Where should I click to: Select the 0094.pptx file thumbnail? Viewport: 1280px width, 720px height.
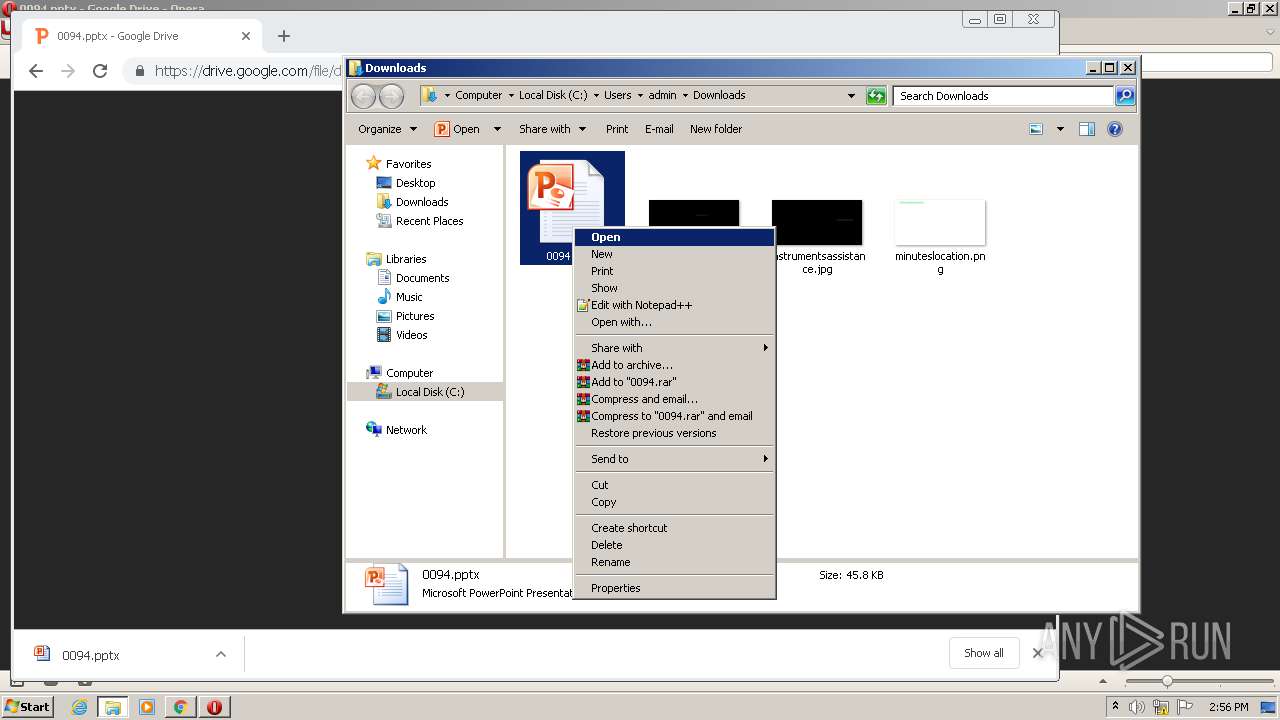click(572, 208)
